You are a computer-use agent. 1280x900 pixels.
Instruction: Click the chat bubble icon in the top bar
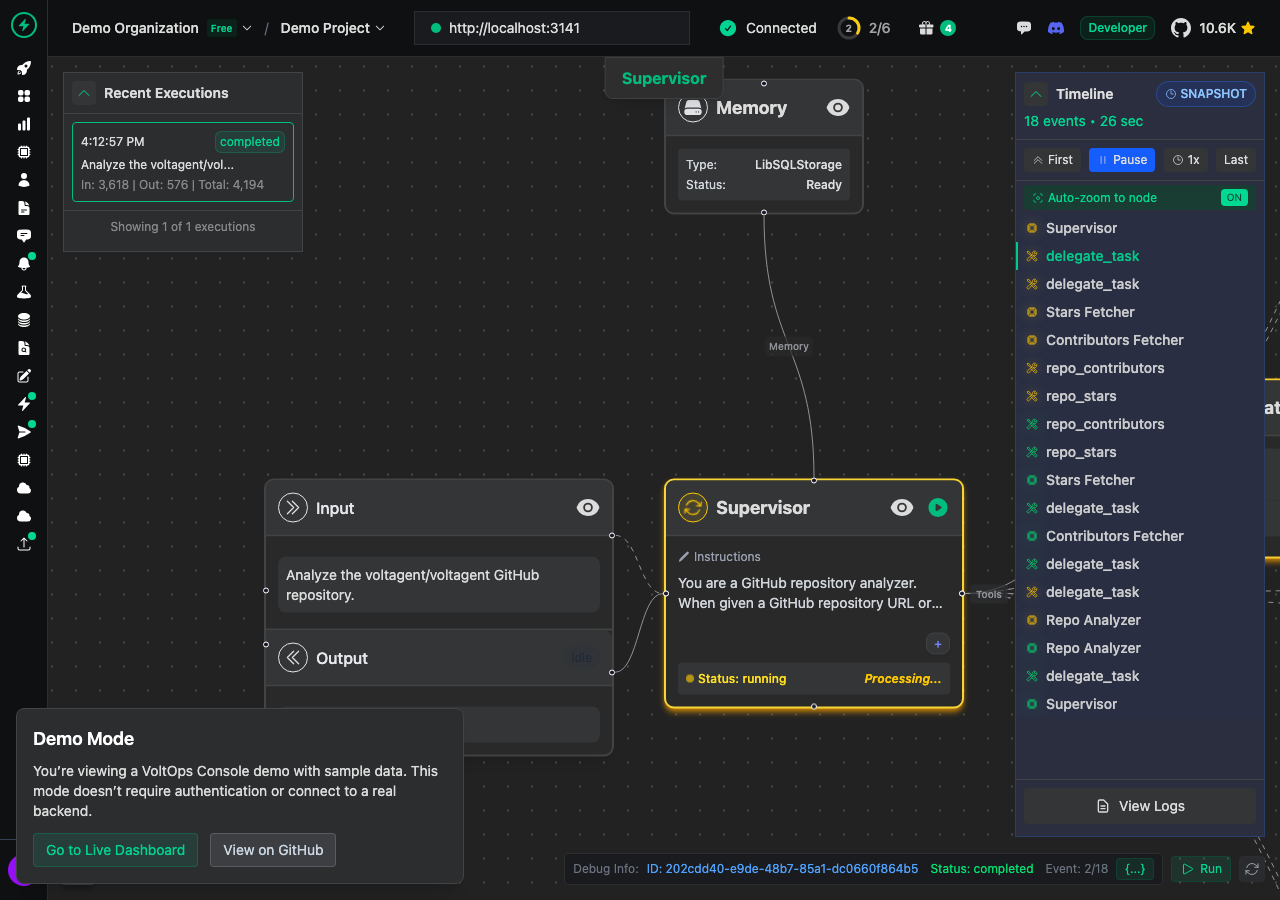(x=1023, y=28)
